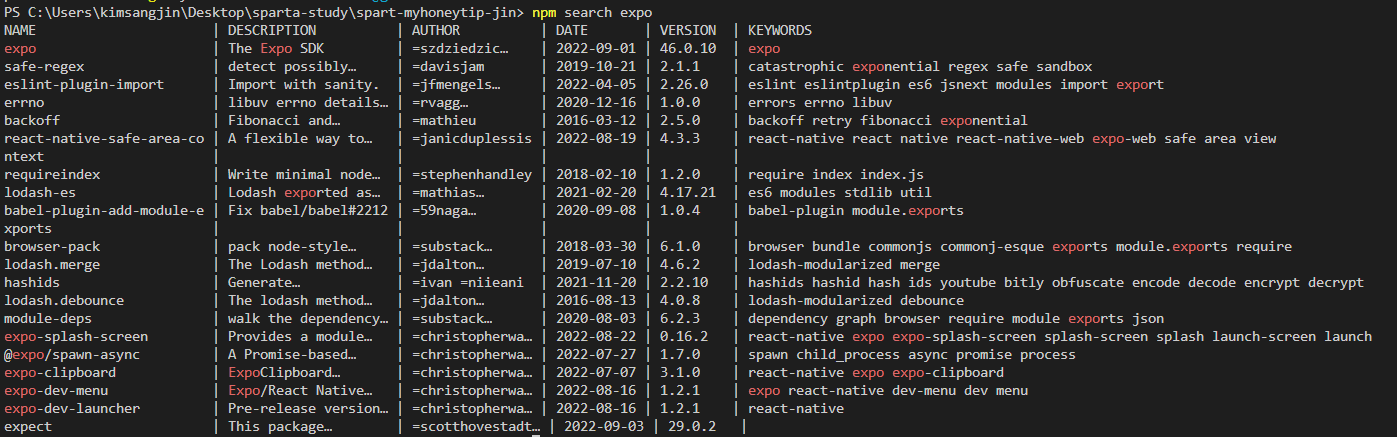Click the keywords 'es6 modules stdlib util'

click(x=840, y=192)
